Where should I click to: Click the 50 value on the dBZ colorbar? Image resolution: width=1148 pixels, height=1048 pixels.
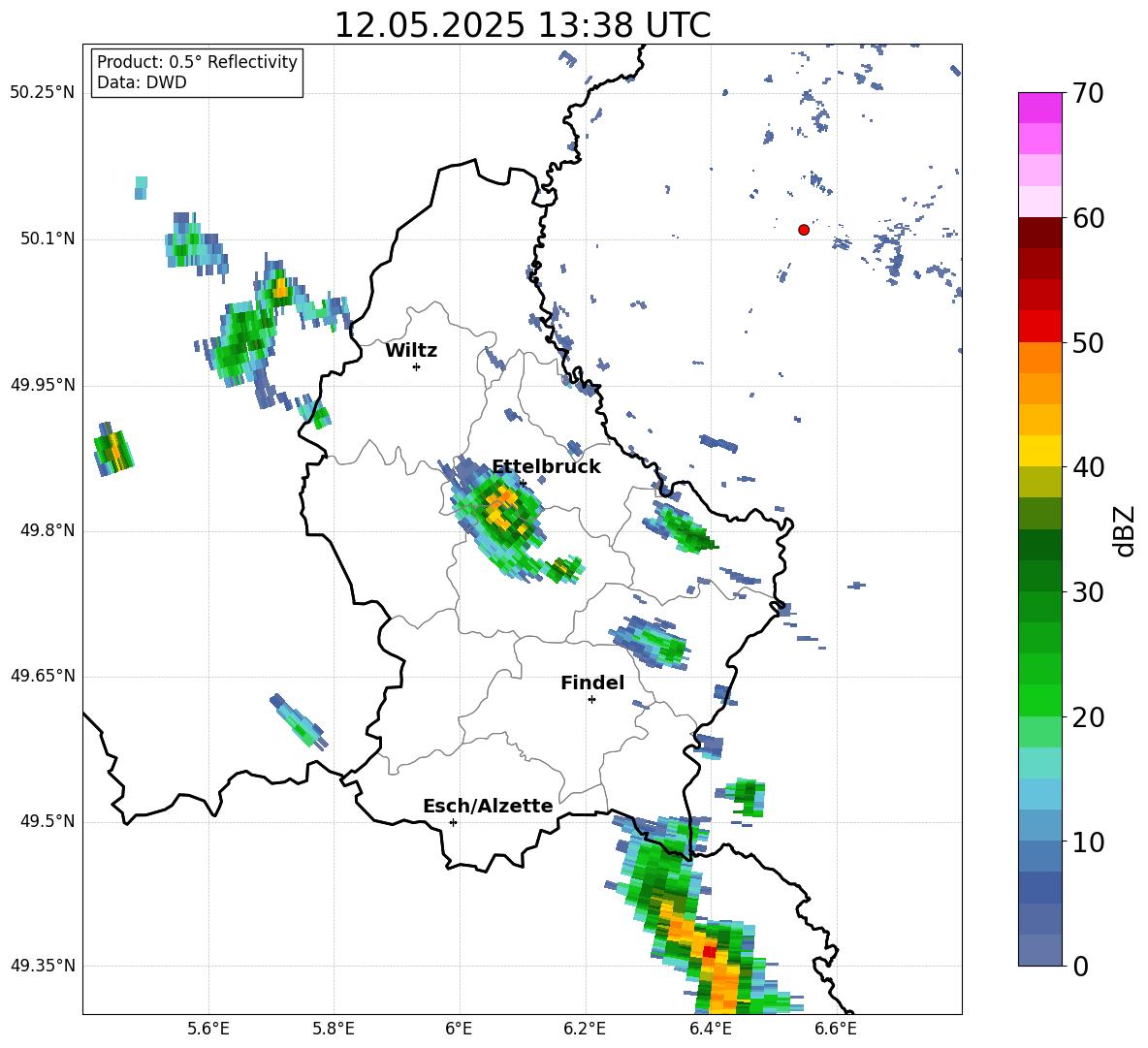[1088, 343]
